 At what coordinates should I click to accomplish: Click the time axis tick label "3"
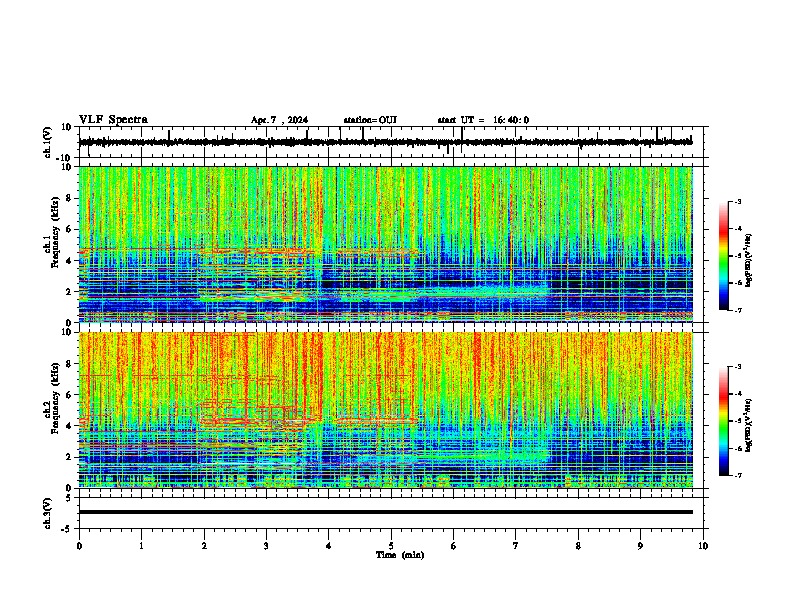click(267, 545)
